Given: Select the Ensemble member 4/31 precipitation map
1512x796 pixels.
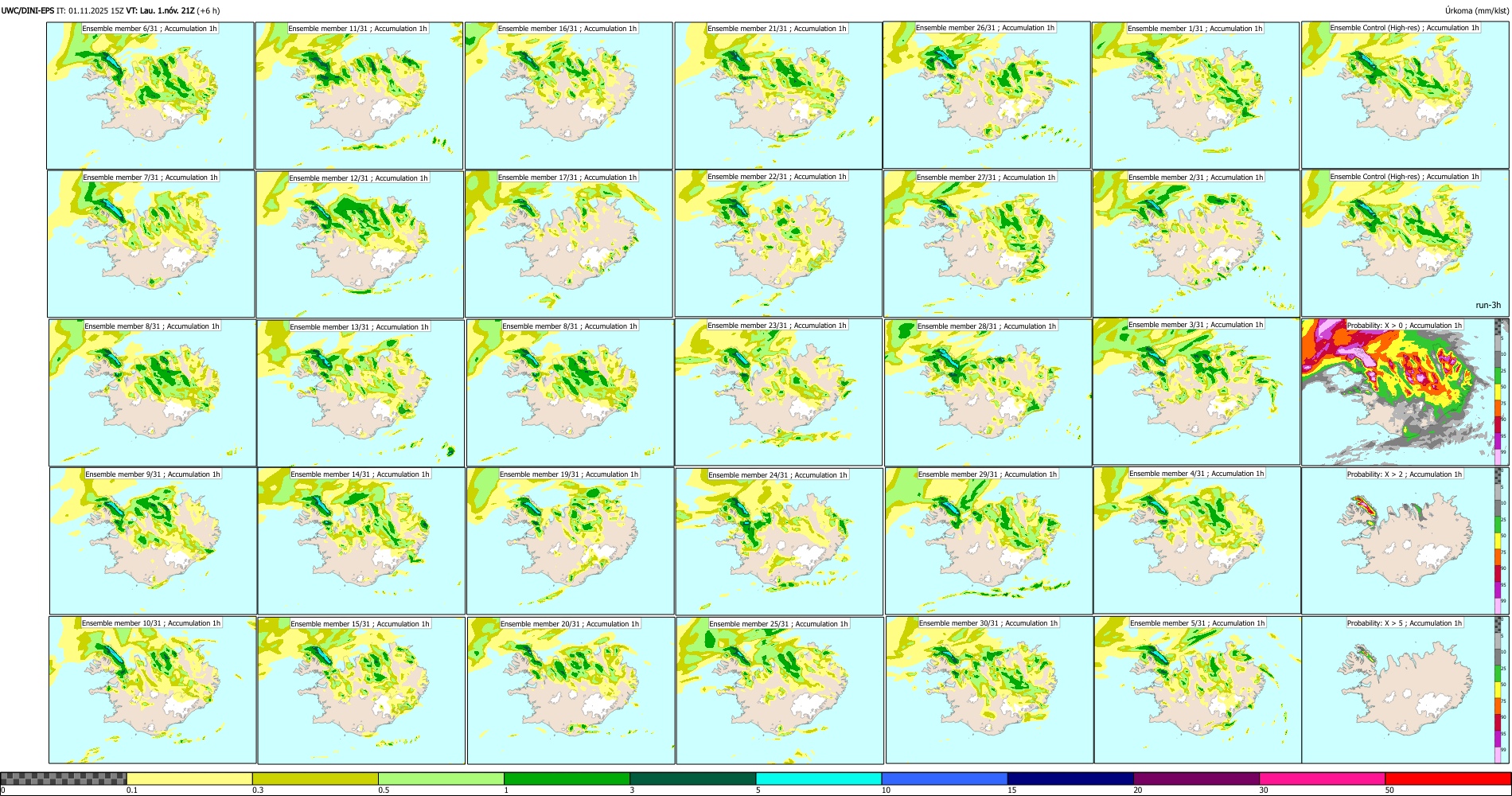Looking at the screenshot, I should pyautogui.click(x=1198, y=540).
